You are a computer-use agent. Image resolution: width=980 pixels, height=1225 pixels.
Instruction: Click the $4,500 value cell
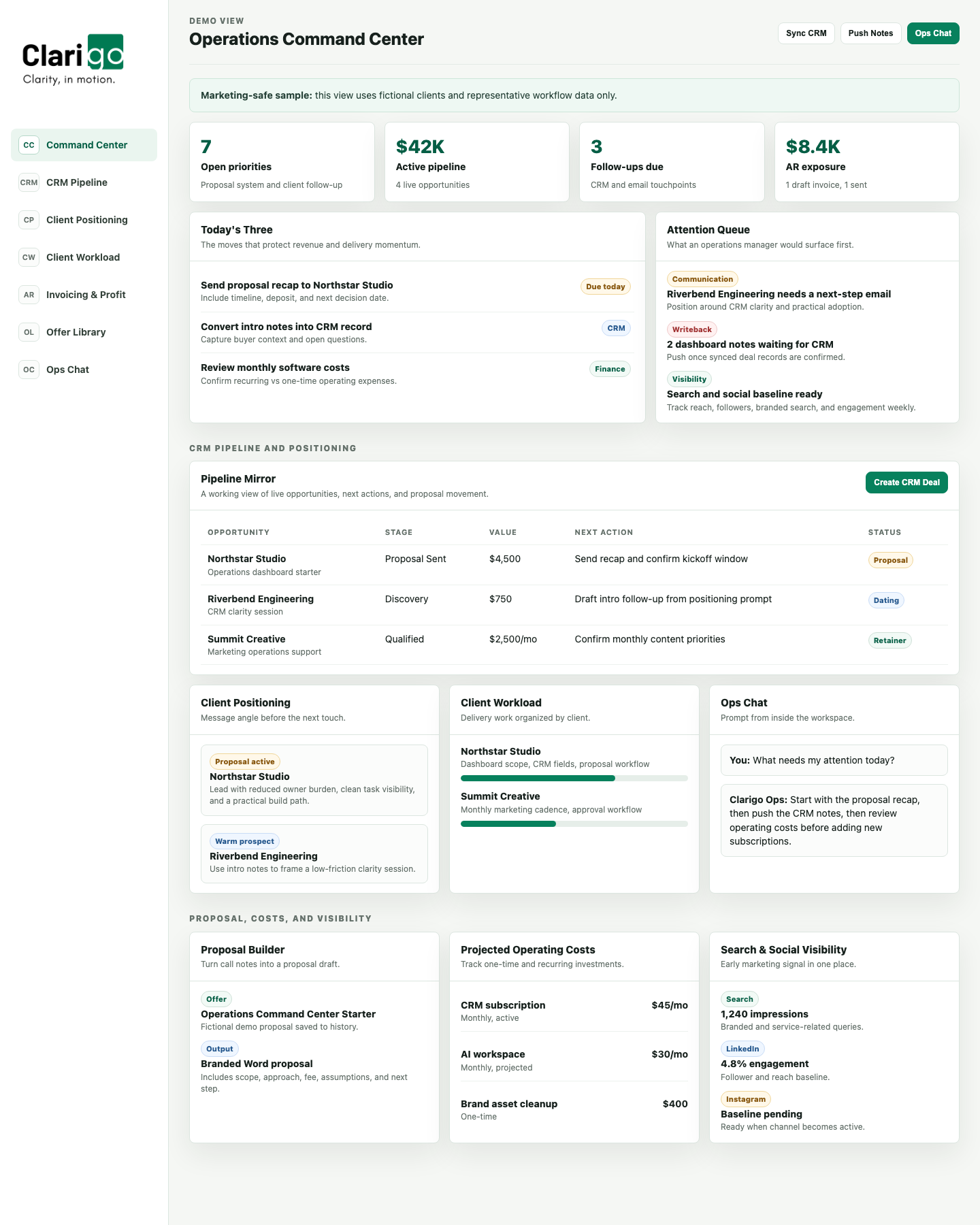tap(505, 559)
